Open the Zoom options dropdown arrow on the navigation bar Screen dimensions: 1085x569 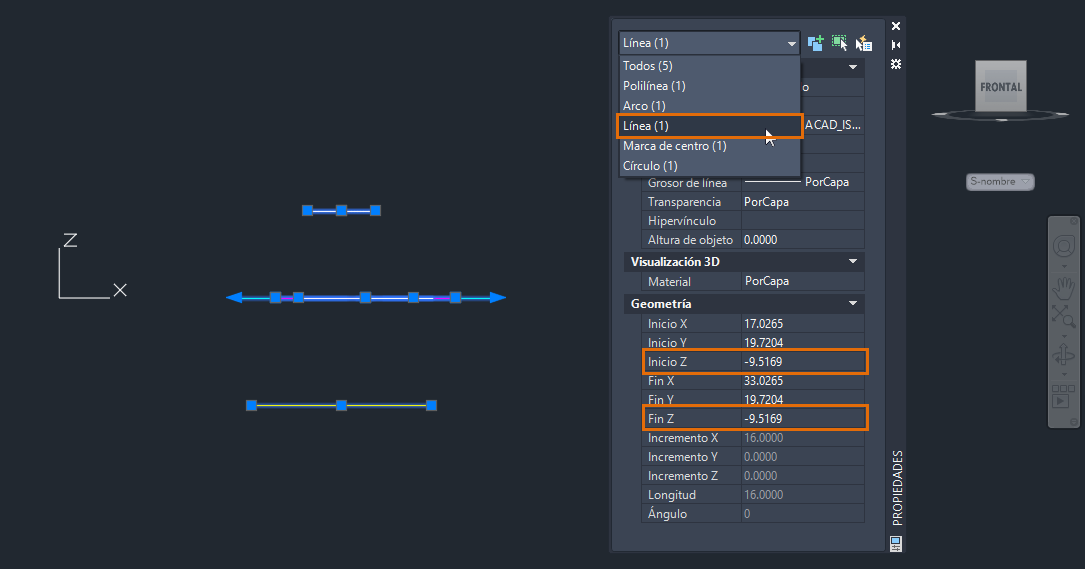tap(1064, 335)
